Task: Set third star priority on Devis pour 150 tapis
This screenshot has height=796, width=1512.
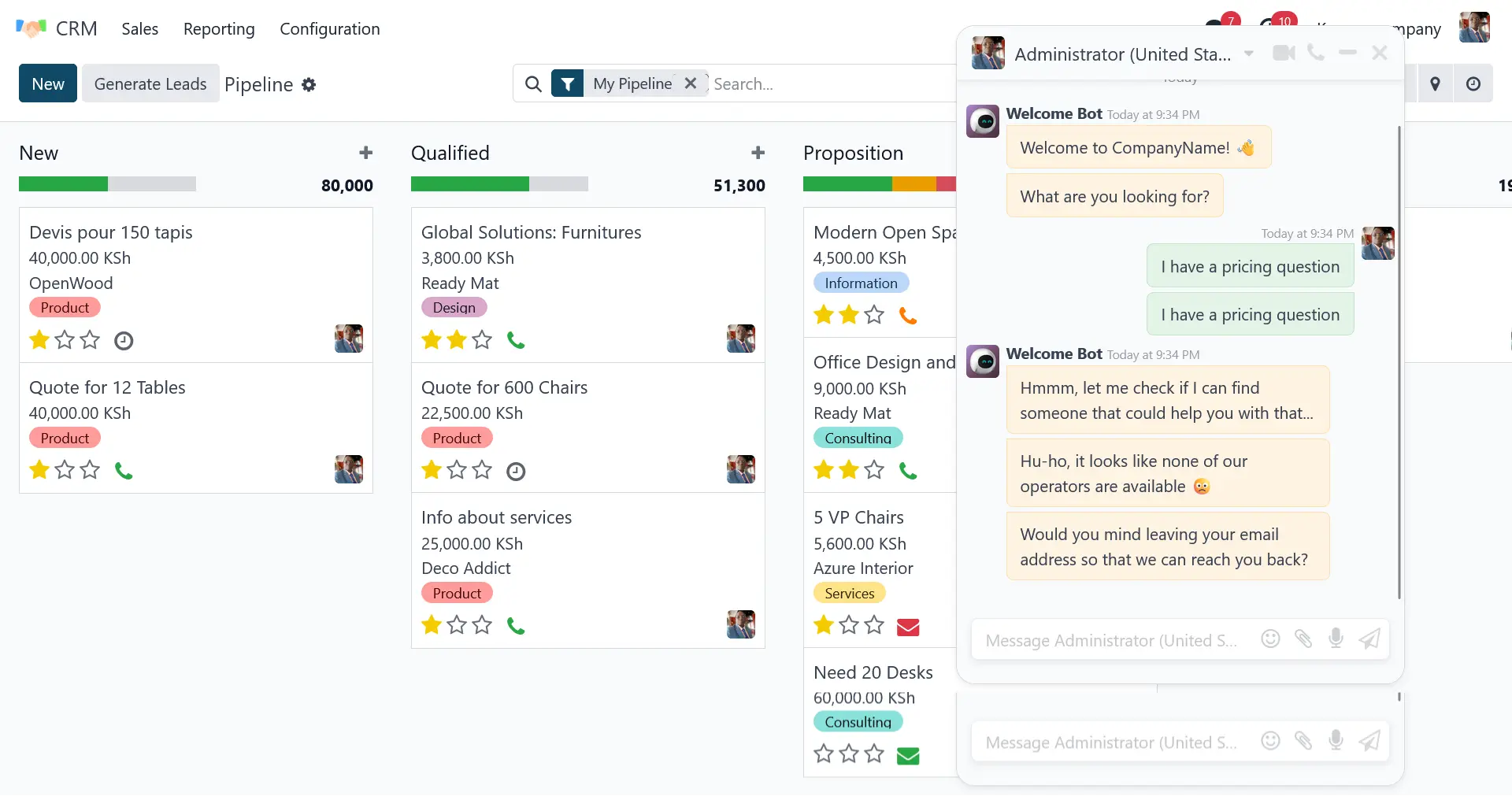Action: [x=91, y=340]
